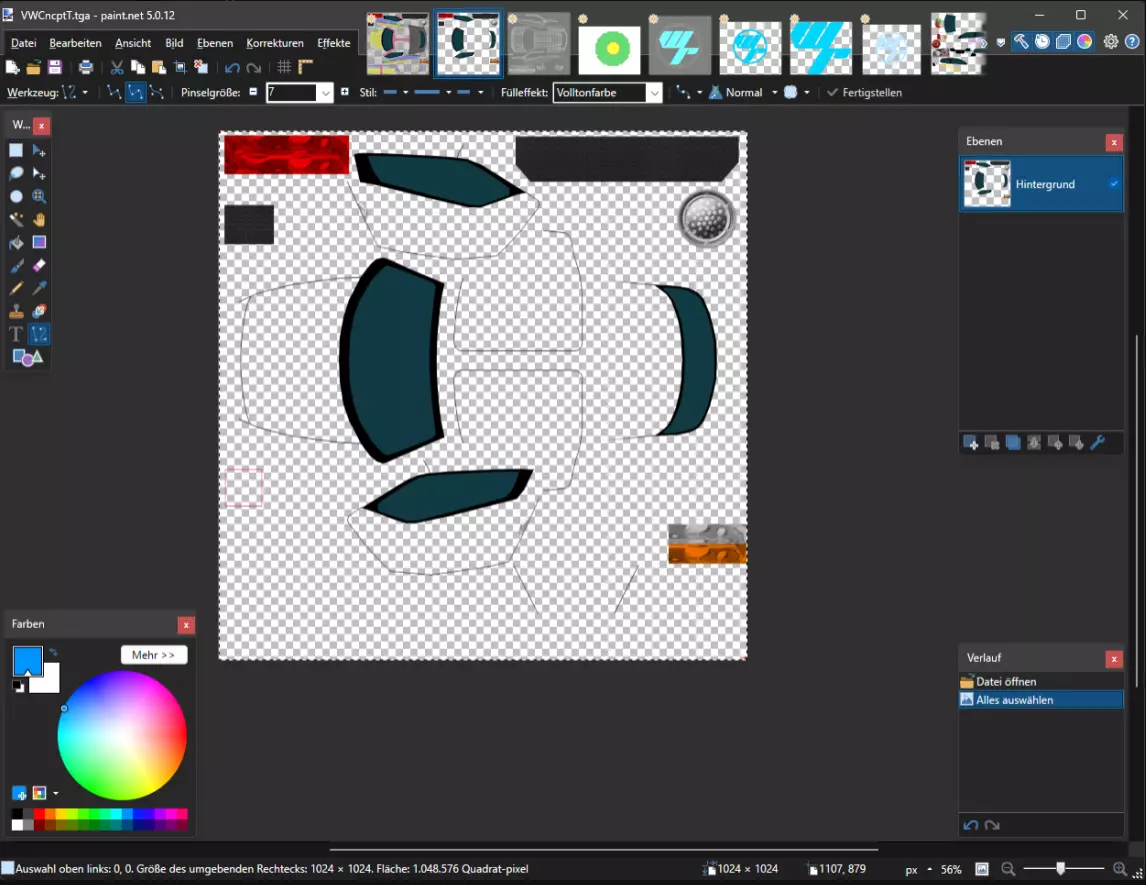Pick the Color Picker eyedropper tool

click(x=39, y=289)
